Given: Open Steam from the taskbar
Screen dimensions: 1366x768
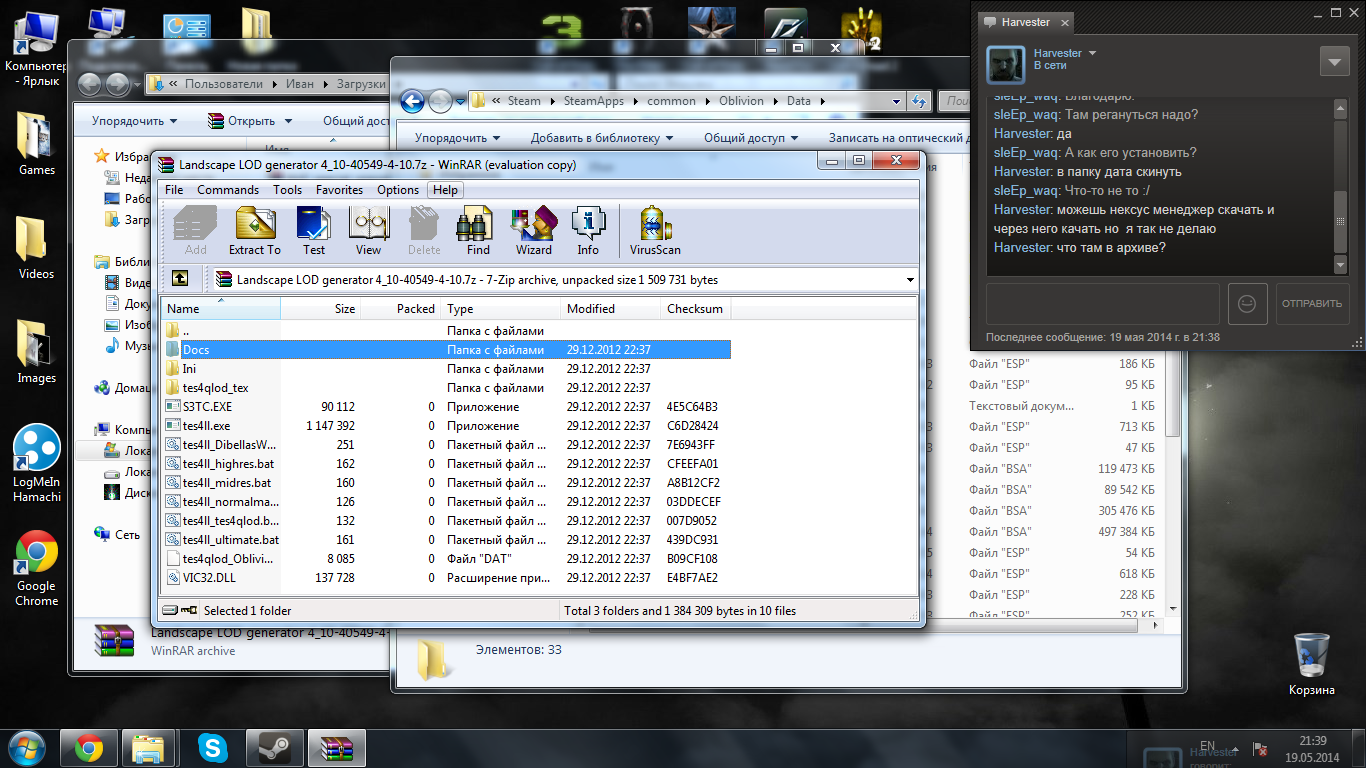Looking at the screenshot, I should click(274, 748).
